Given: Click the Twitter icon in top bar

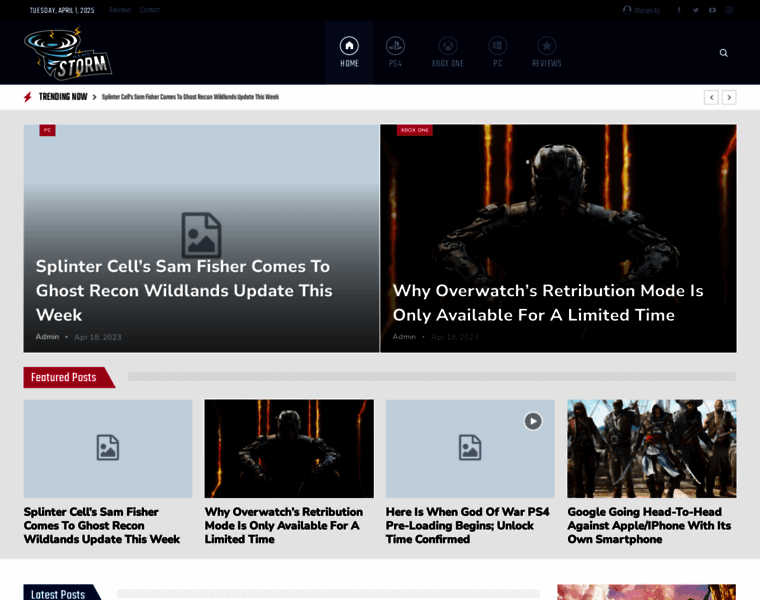Looking at the screenshot, I should (696, 10).
